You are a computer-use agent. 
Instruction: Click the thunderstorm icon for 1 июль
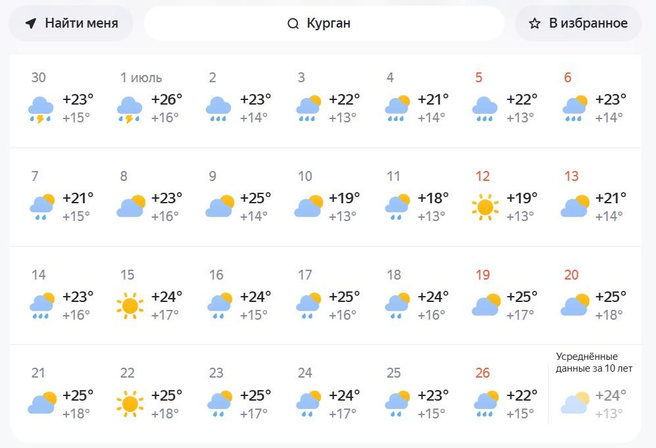click(130, 108)
